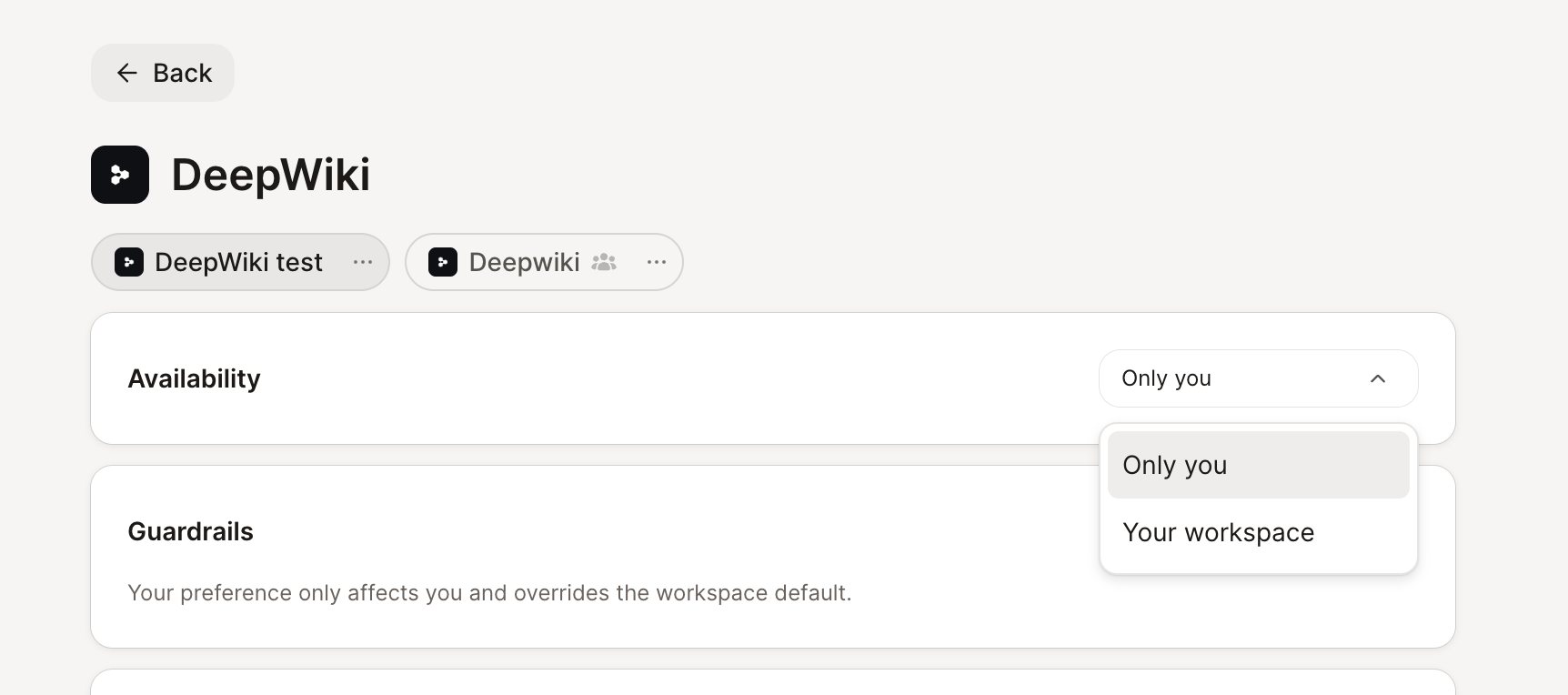
Task: Click the left arrow icon in Back
Action: point(127,73)
